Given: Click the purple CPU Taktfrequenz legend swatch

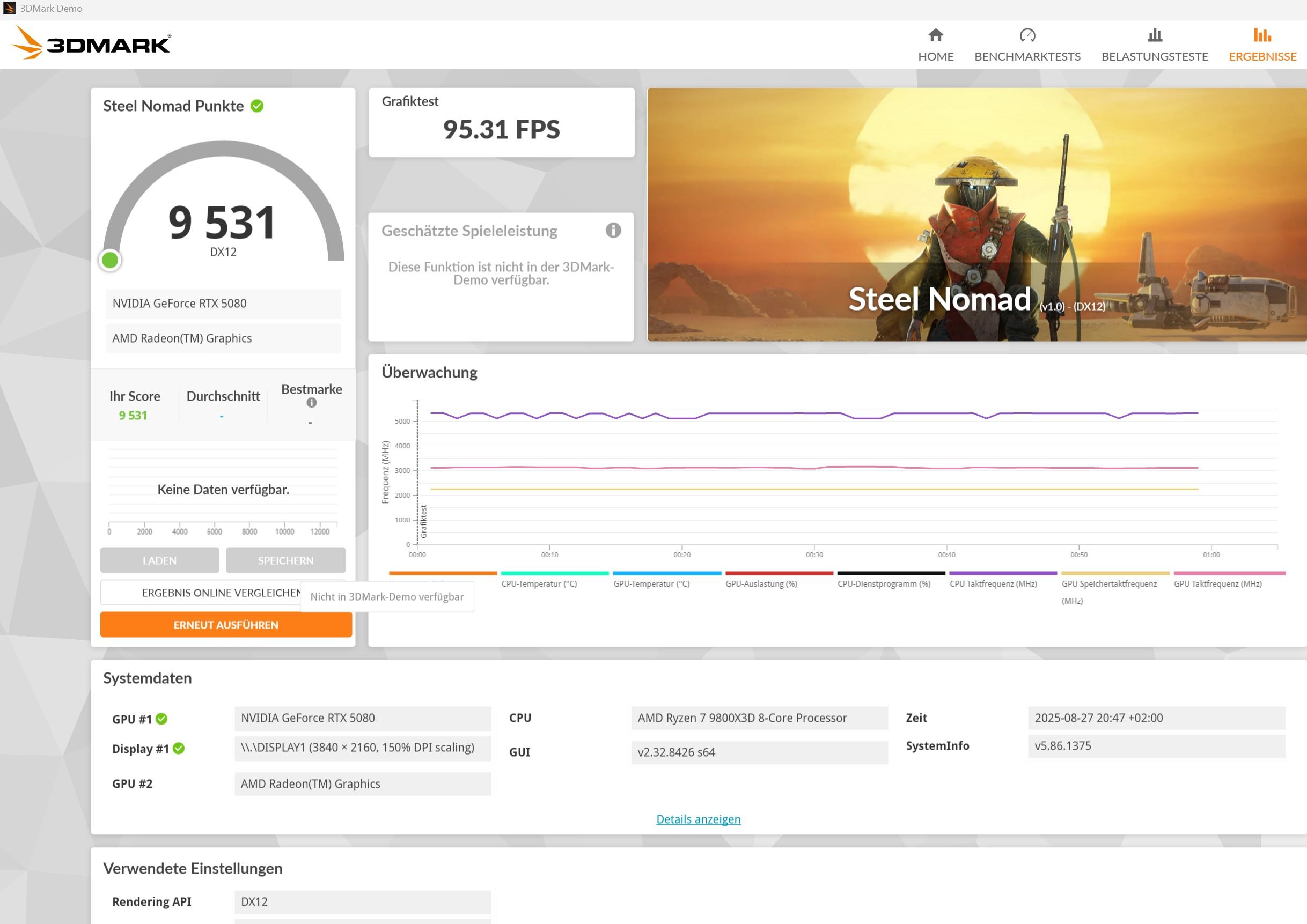Looking at the screenshot, I should (x=1002, y=573).
